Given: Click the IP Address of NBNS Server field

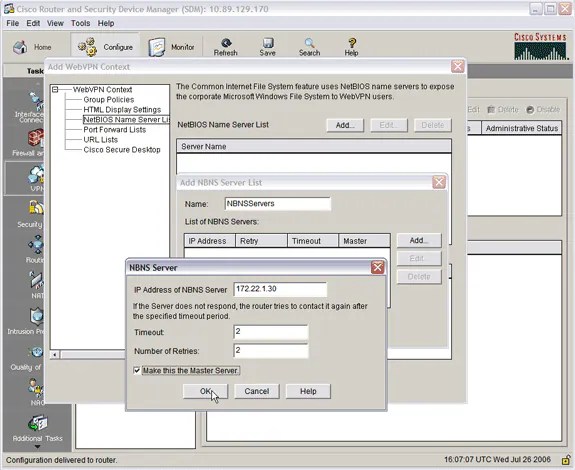Looking at the screenshot, I should point(280,289).
